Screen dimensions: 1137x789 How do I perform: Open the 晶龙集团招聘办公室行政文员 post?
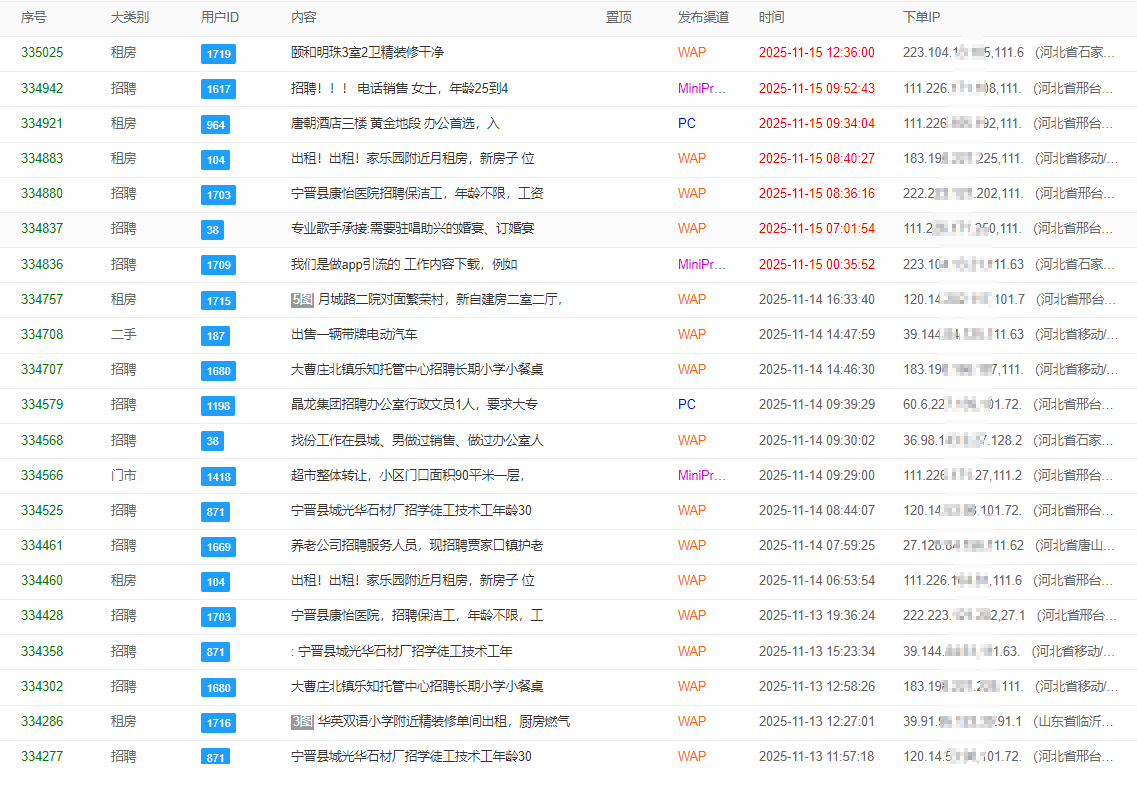(414, 405)
